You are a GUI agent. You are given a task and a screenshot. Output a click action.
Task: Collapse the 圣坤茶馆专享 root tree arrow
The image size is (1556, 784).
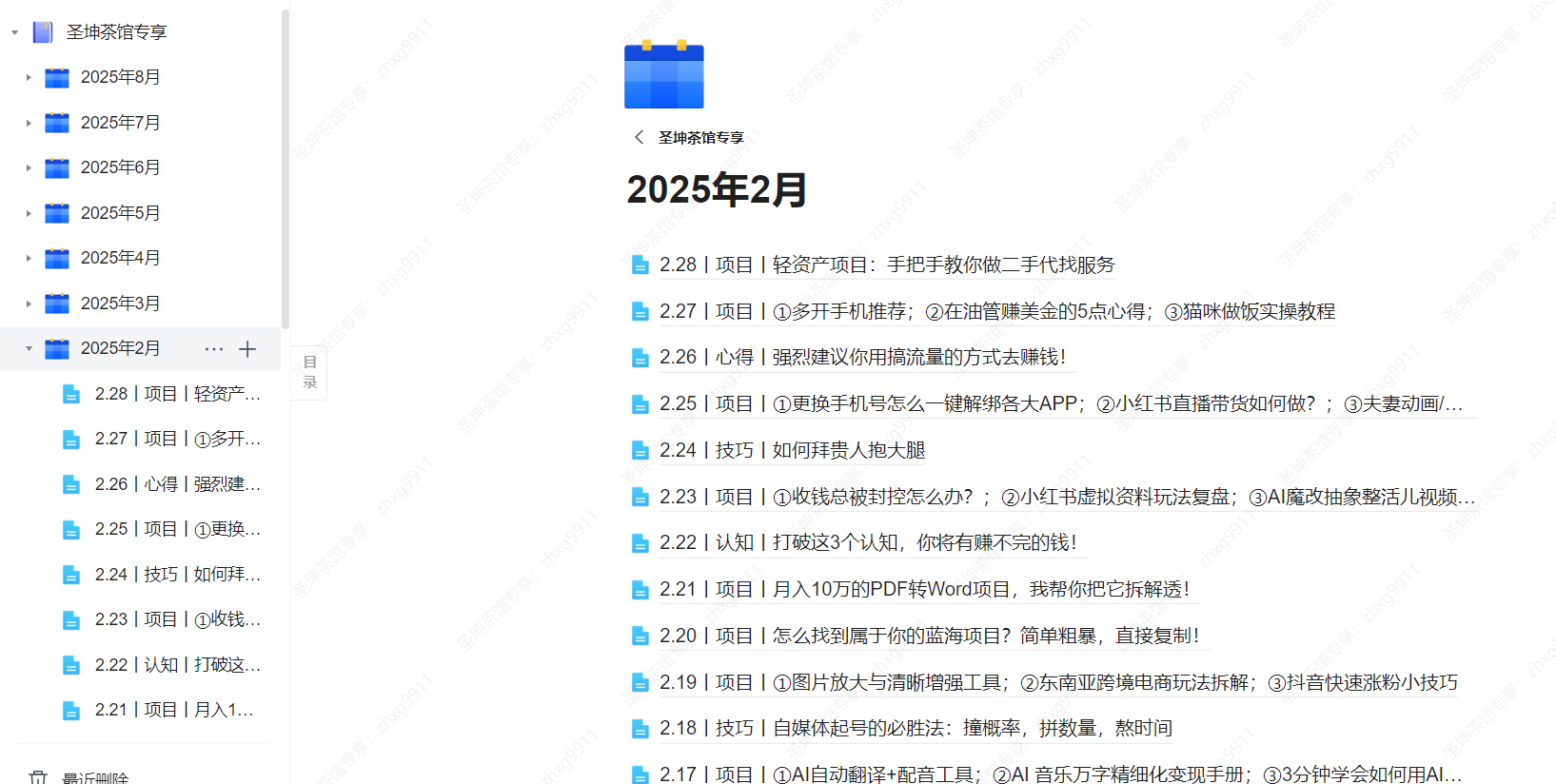tap(14, 32)
